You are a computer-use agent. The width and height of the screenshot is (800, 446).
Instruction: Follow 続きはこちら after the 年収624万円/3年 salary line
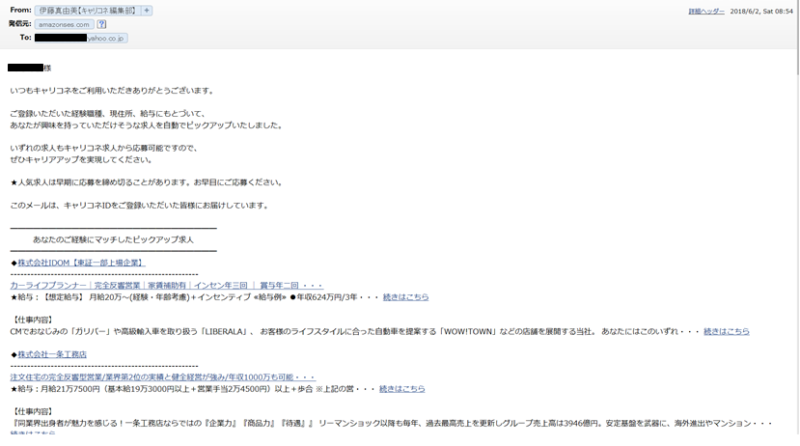tap(406, 297)
